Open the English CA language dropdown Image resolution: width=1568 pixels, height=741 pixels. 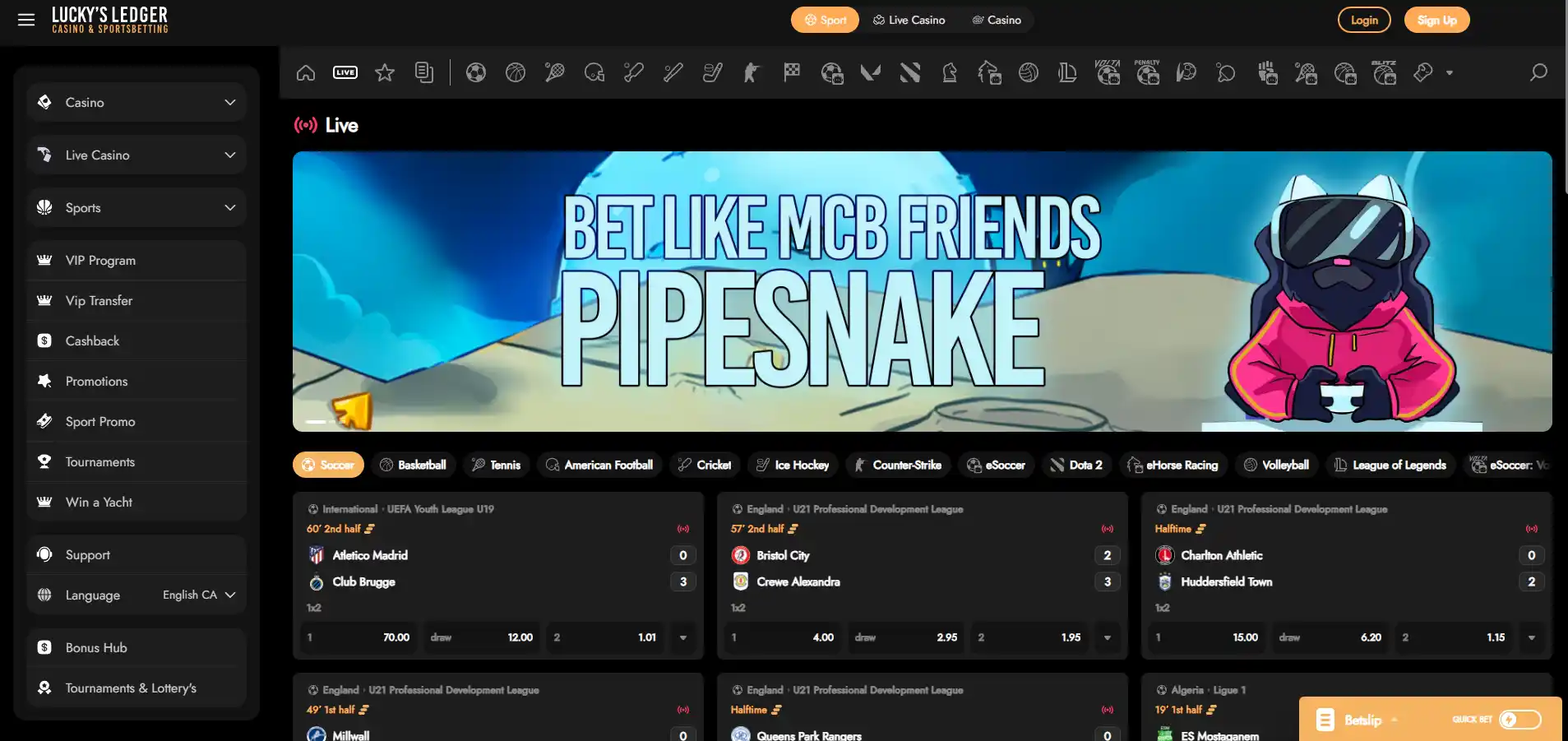(x=199, y=595)
